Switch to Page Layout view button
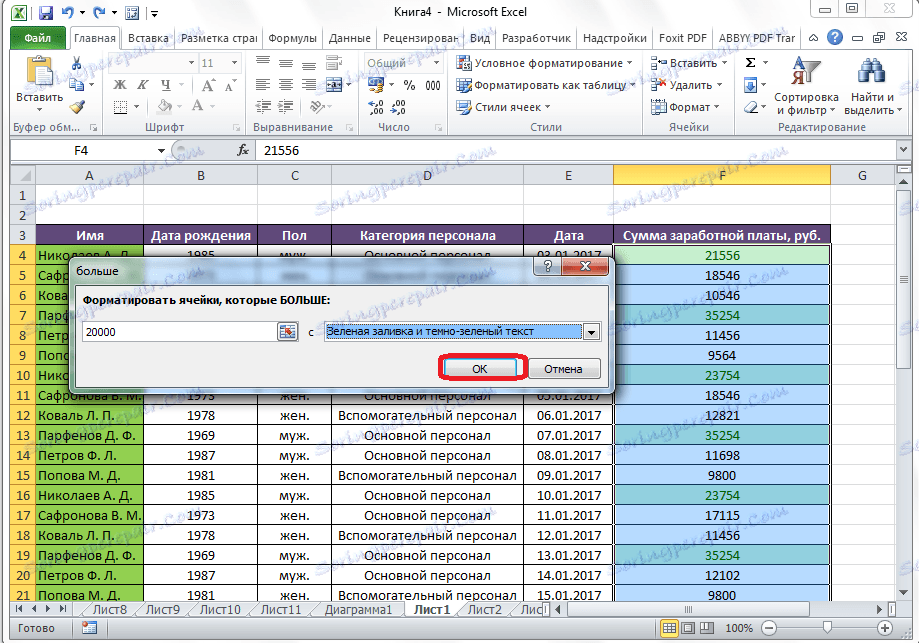Image resolution: width=919 pixels, height=643 pixels. click(x=688, y=628)
